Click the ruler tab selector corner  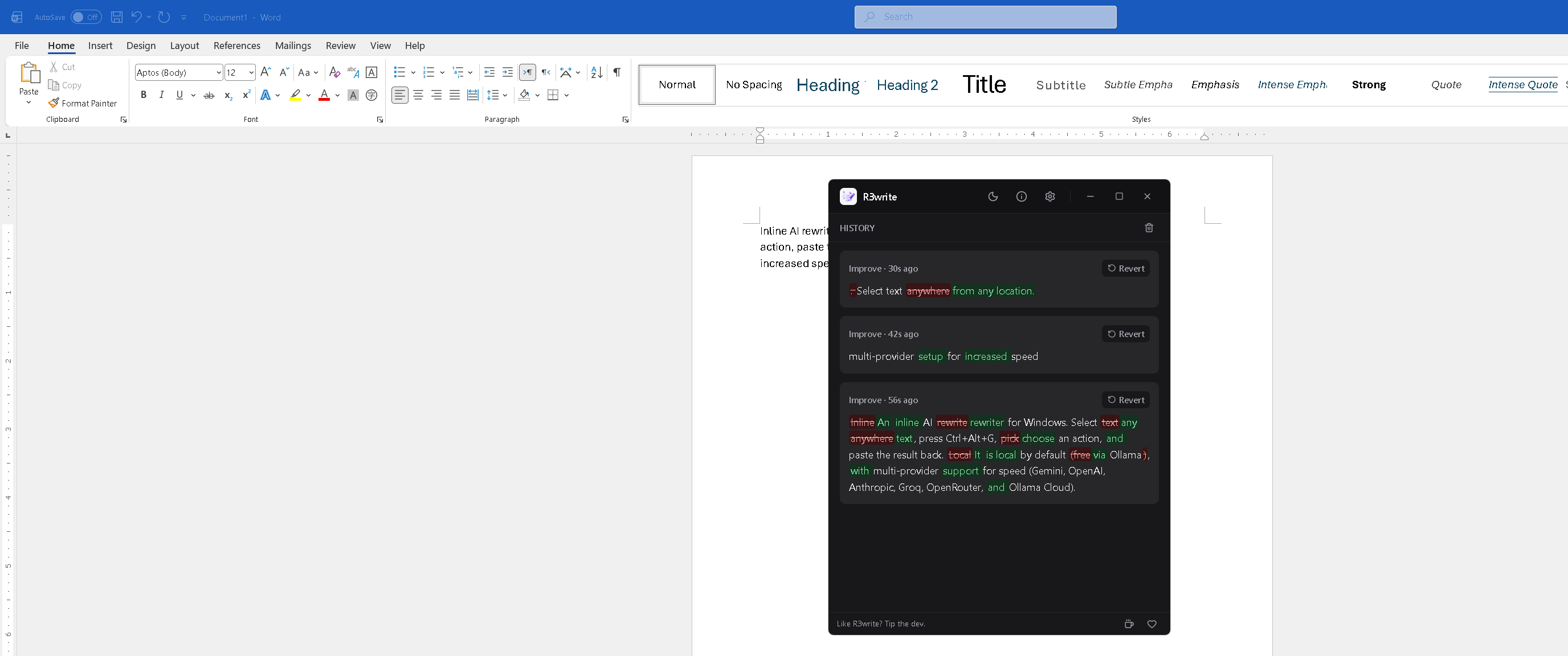point(8,135)
